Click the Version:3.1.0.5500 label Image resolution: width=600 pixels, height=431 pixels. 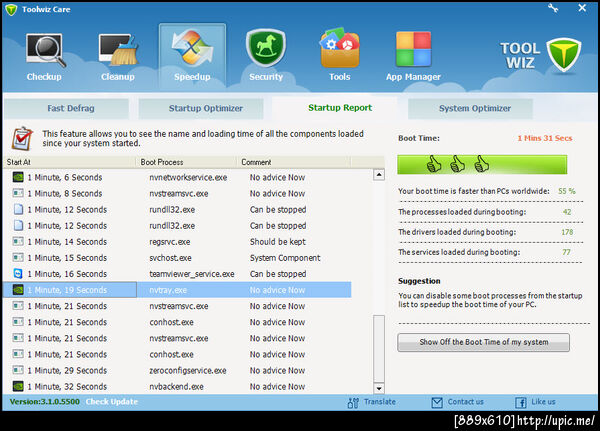(45, 402)
